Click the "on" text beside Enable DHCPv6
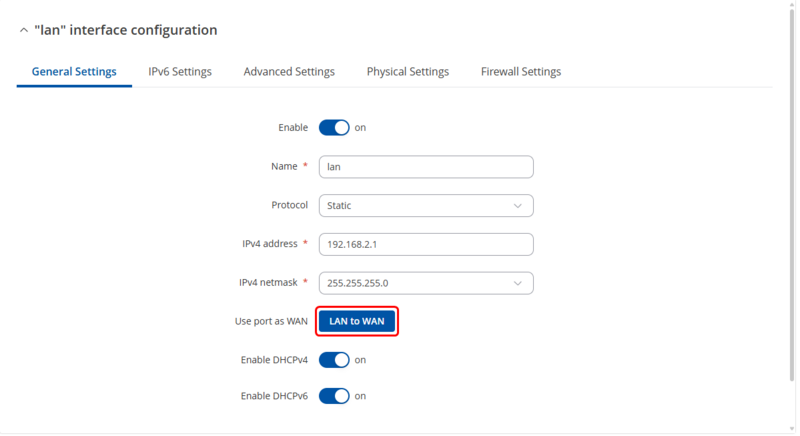The height and width of the screenshot is (436, 800). tap(360, 396)
